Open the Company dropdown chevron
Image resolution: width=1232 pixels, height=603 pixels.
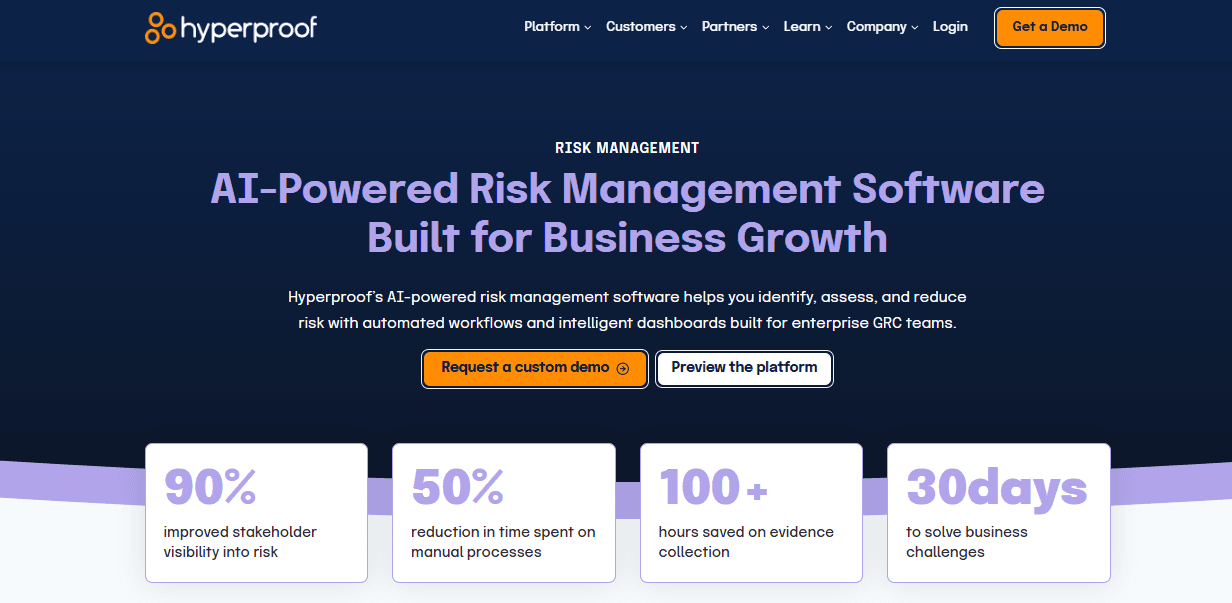pyautogui.click(x=915, y=28)
